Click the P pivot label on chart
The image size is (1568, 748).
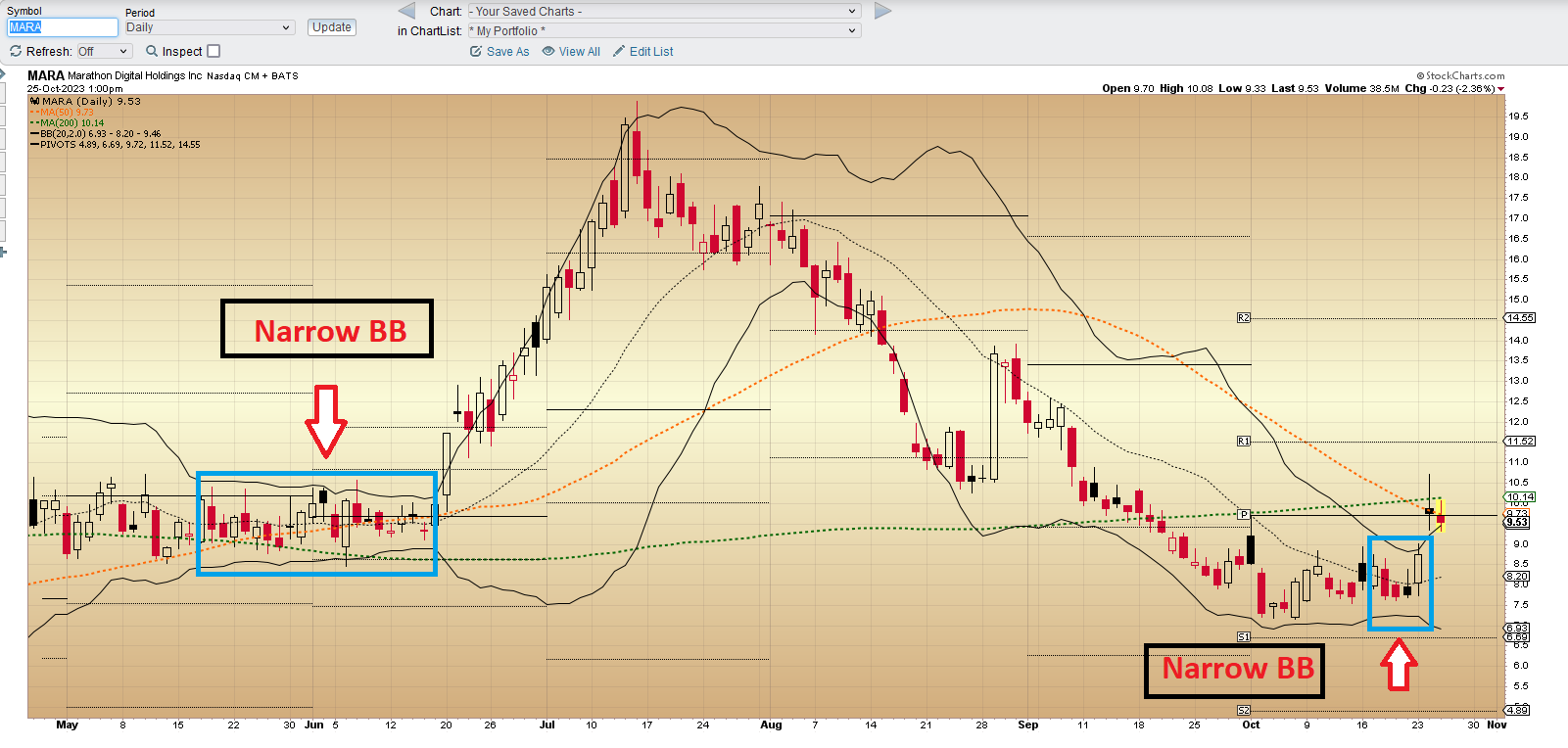tap(1244, 514)
